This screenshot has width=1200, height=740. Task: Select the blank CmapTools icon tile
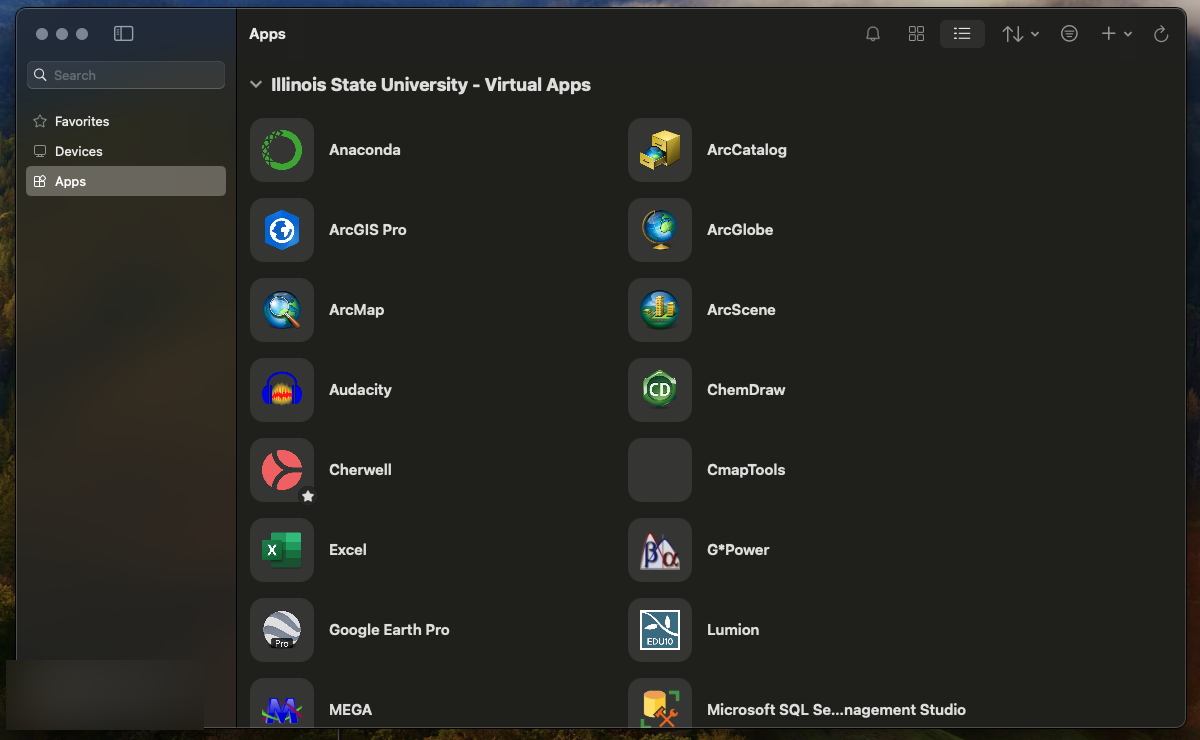pyautogui.click(x=660, y=470)
